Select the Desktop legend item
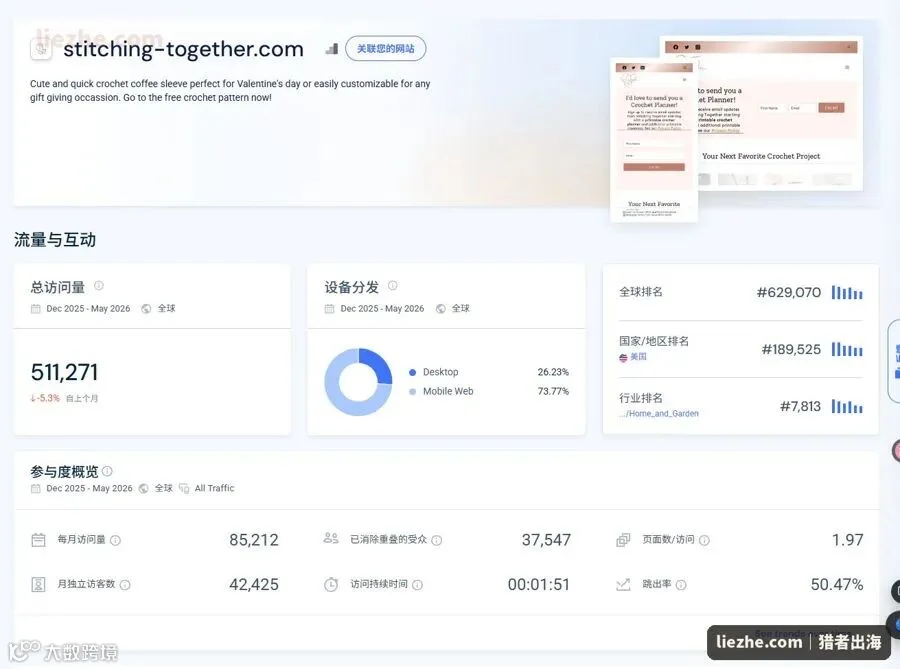The image size is (900, 669). click(434, 372)
